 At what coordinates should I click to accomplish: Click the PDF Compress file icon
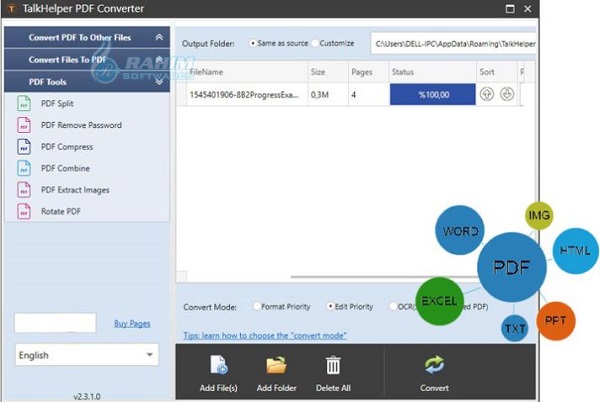pyautogui.click(x=24, y=146)
